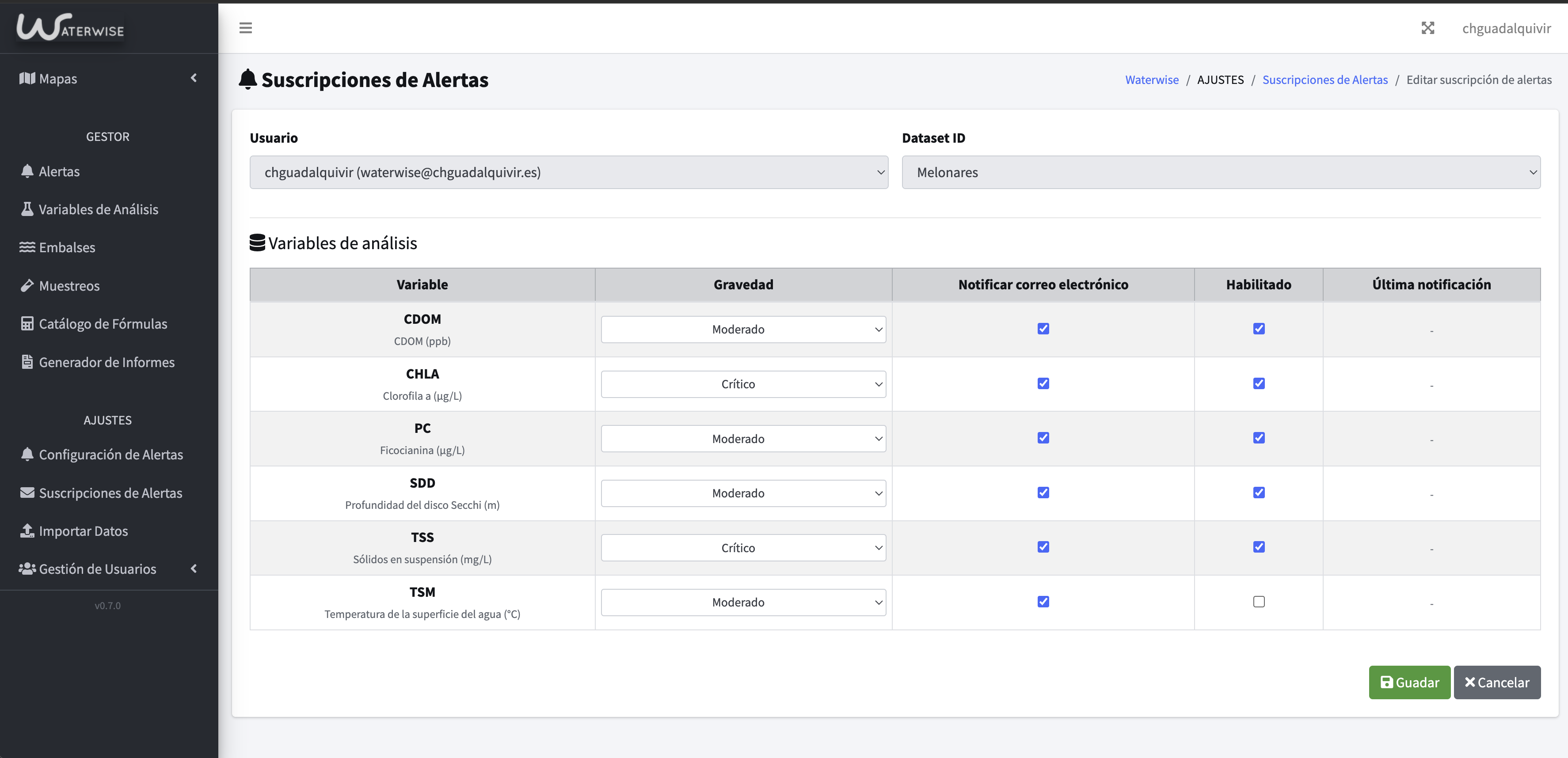Click the Cancelar button
This screenshot has height=758, width=1568.
coord(1497,682)
